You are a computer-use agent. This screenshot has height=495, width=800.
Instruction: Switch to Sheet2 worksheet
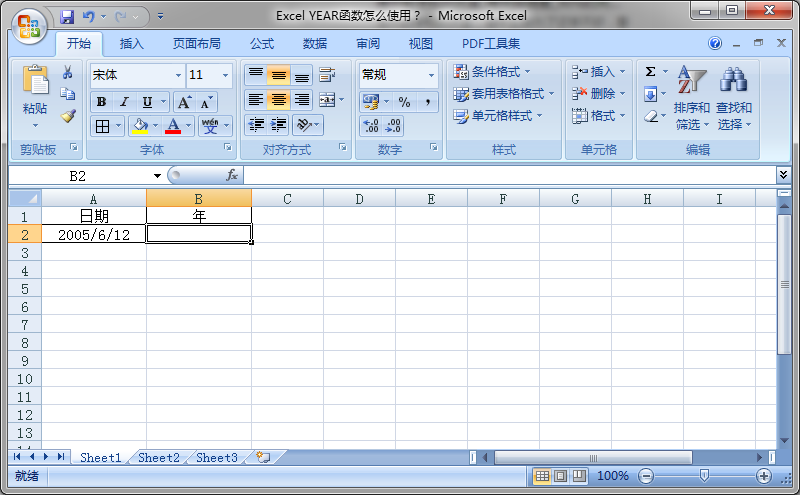(159, 458)
